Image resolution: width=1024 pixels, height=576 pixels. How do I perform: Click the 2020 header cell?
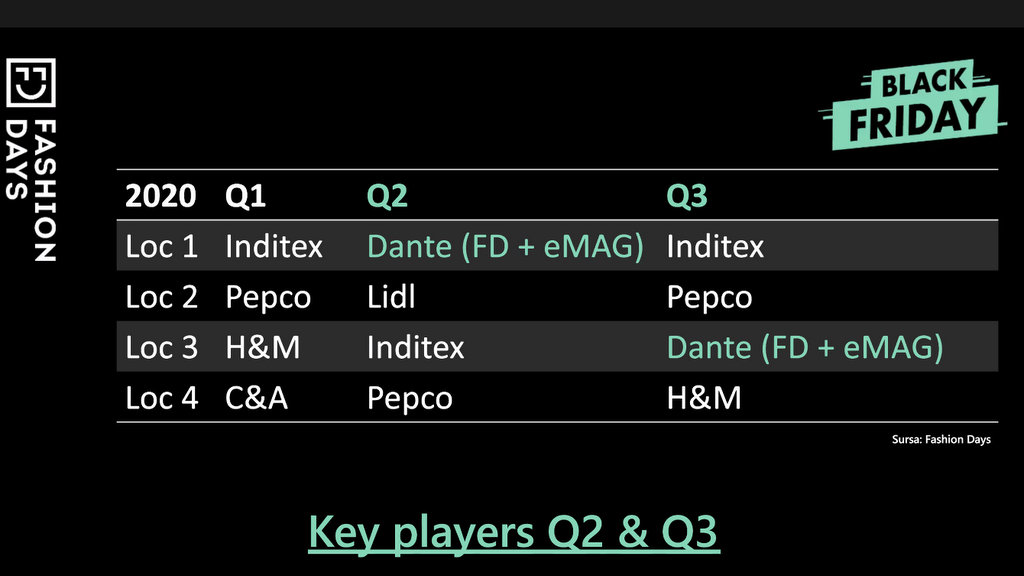pyautogui.click(x=161, y=195)
